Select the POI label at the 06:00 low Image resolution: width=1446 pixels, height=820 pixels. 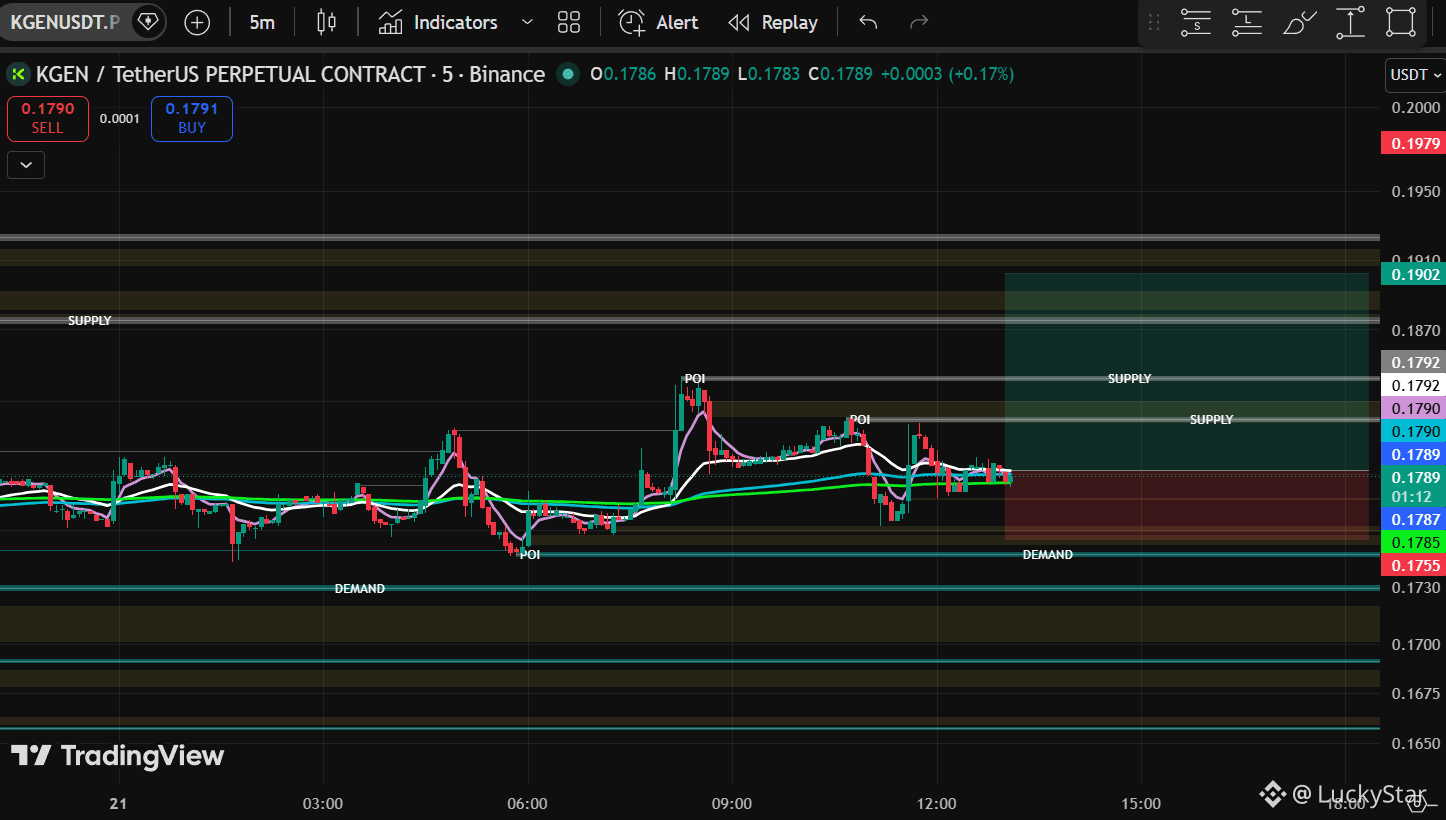pyautogui.click(x=530, y=555)
